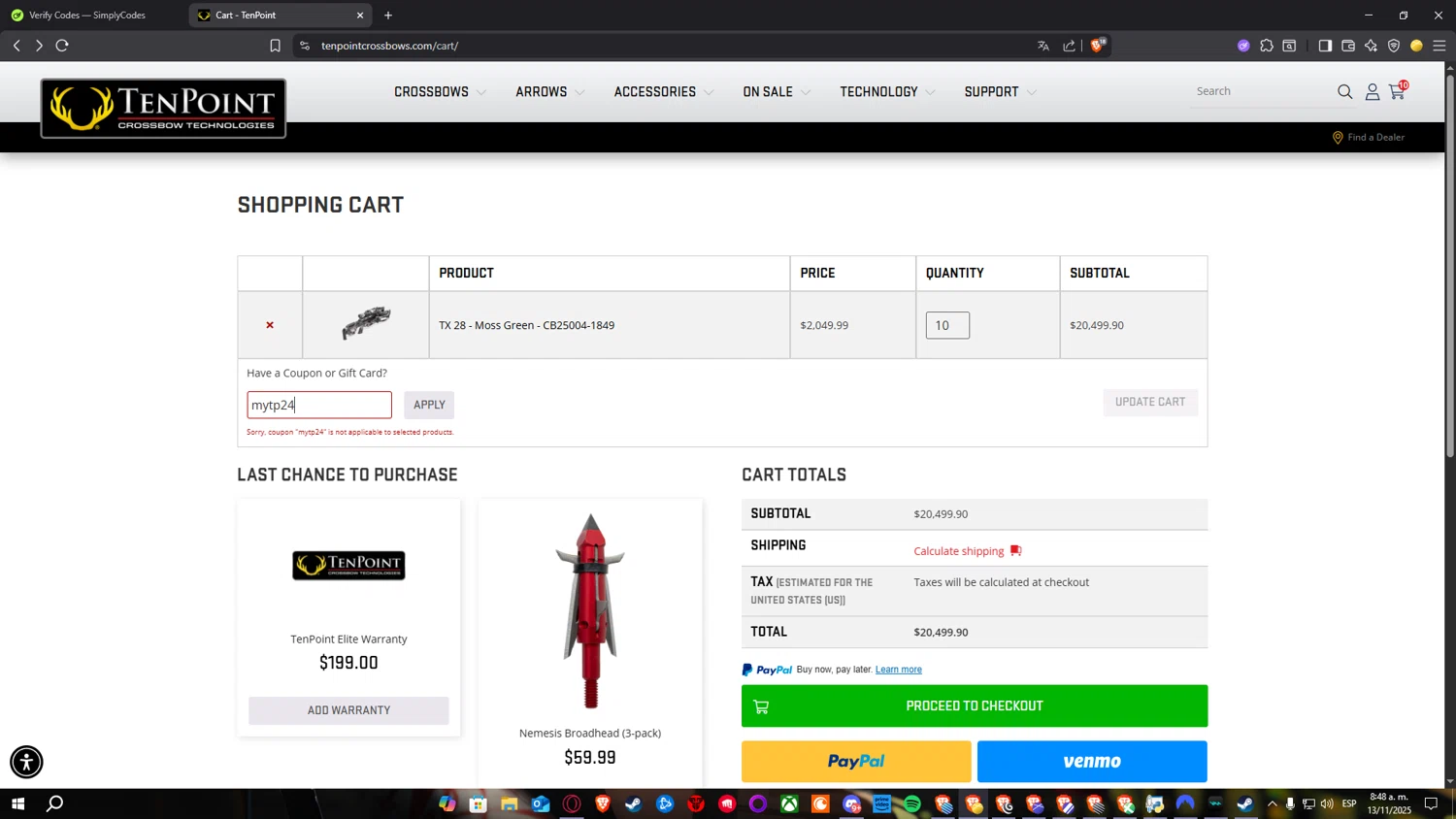Open a new browser tab

pyautogui.click(x=388, y=16)
